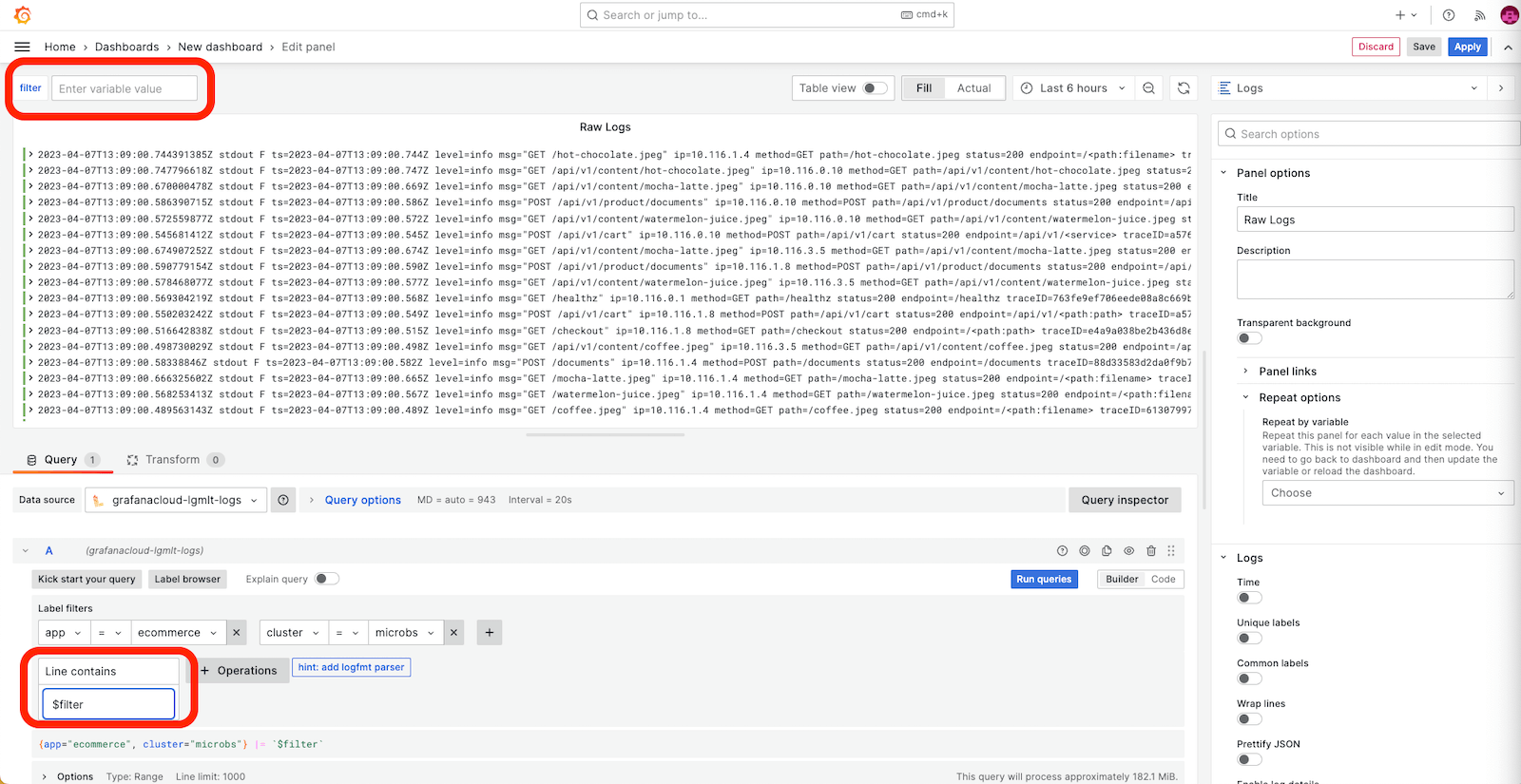
Task: Click the zoom out time range icon
Action: click(1148, 88)
